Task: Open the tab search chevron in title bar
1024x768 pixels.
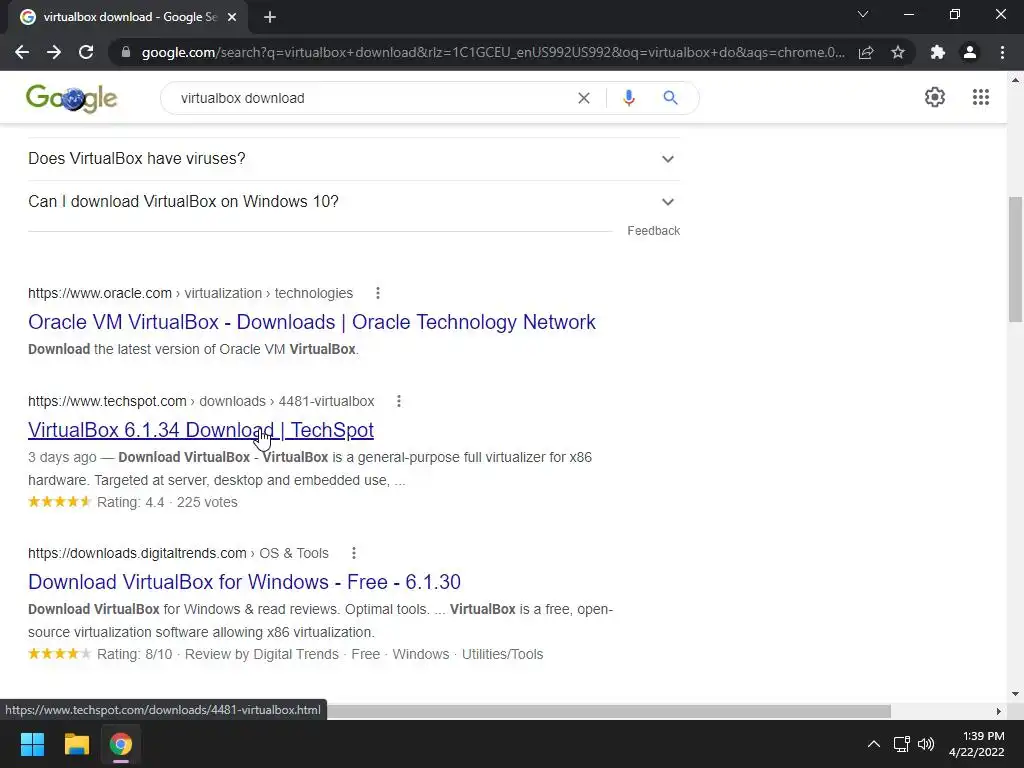Action: (863, 14)
